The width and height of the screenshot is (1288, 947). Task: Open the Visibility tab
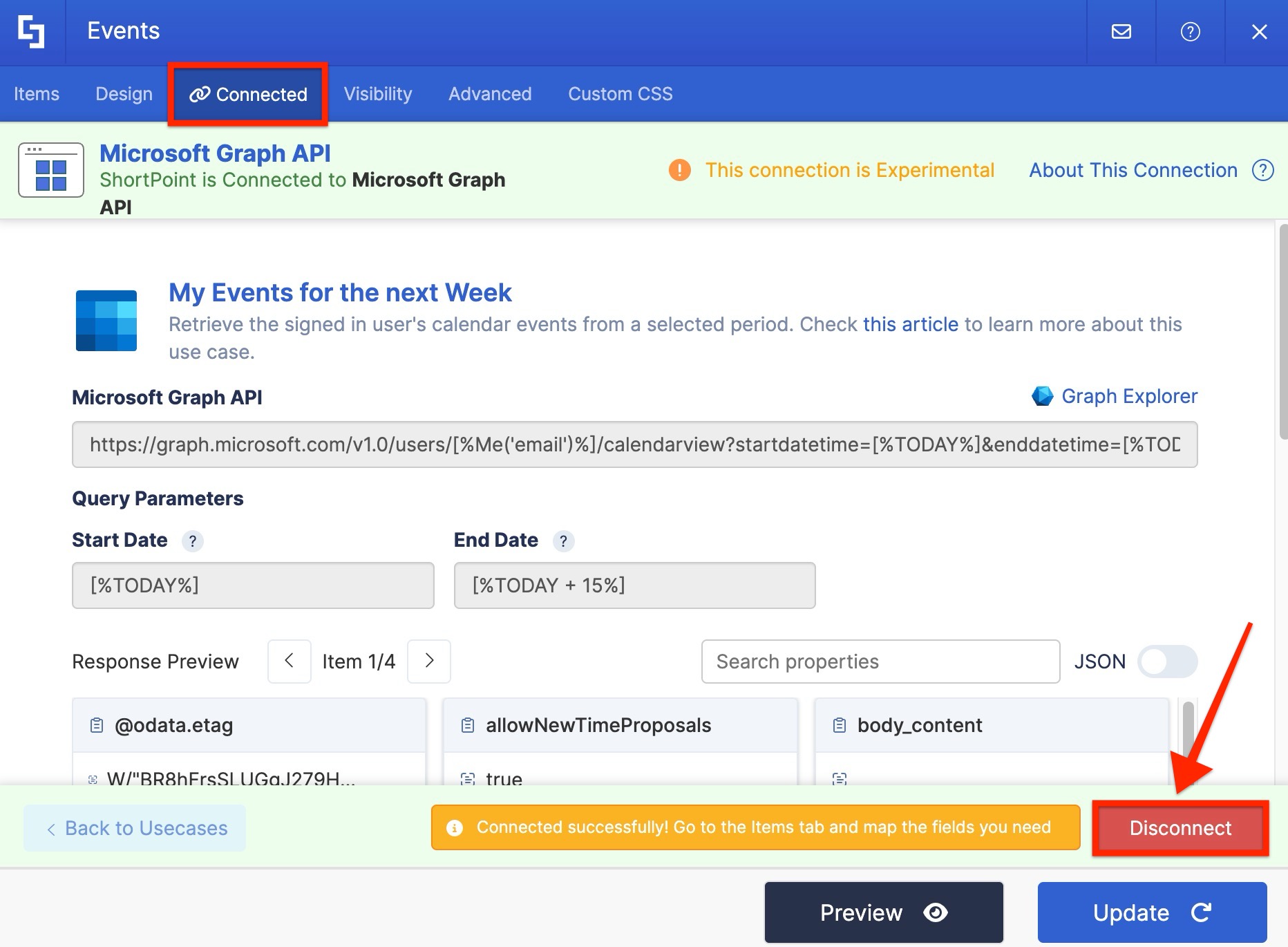click(x=378, y=94)
